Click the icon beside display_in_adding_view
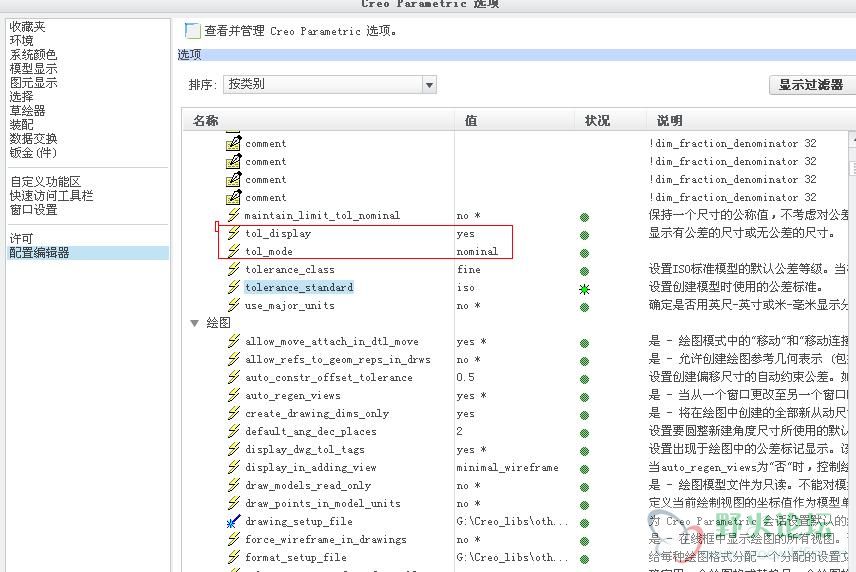 pos(234,467)
